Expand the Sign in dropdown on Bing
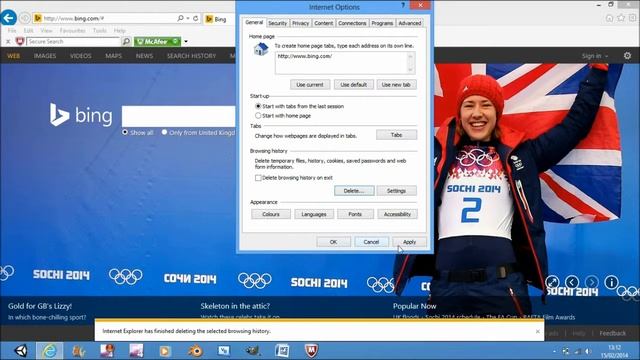This screenshot has width=640, height=360. 595,56
